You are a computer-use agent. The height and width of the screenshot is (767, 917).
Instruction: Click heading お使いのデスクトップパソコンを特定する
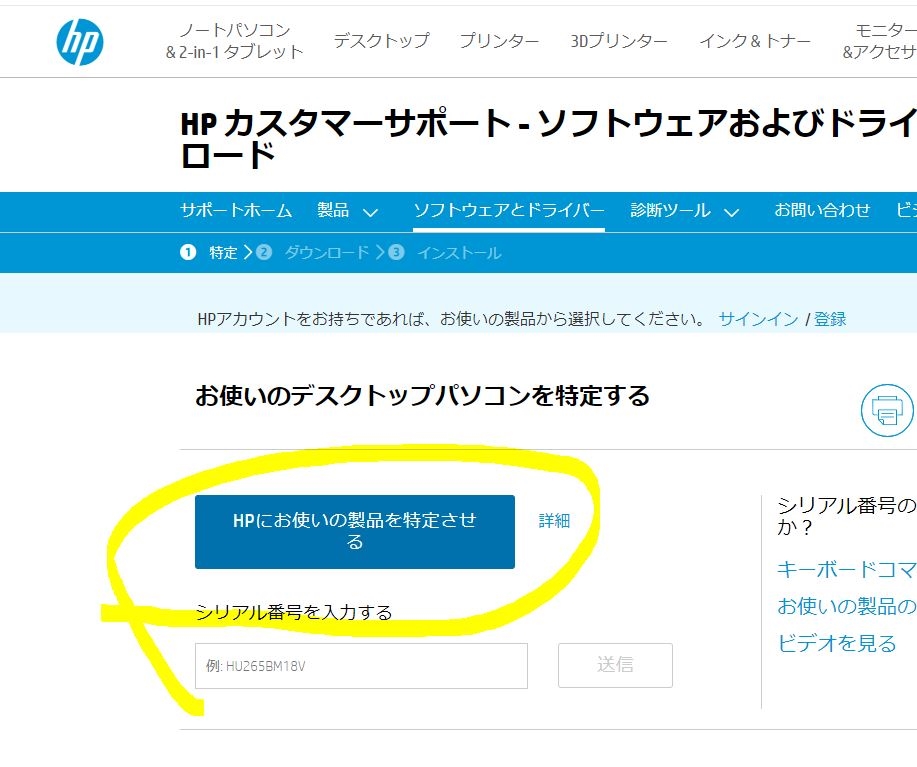422,396
